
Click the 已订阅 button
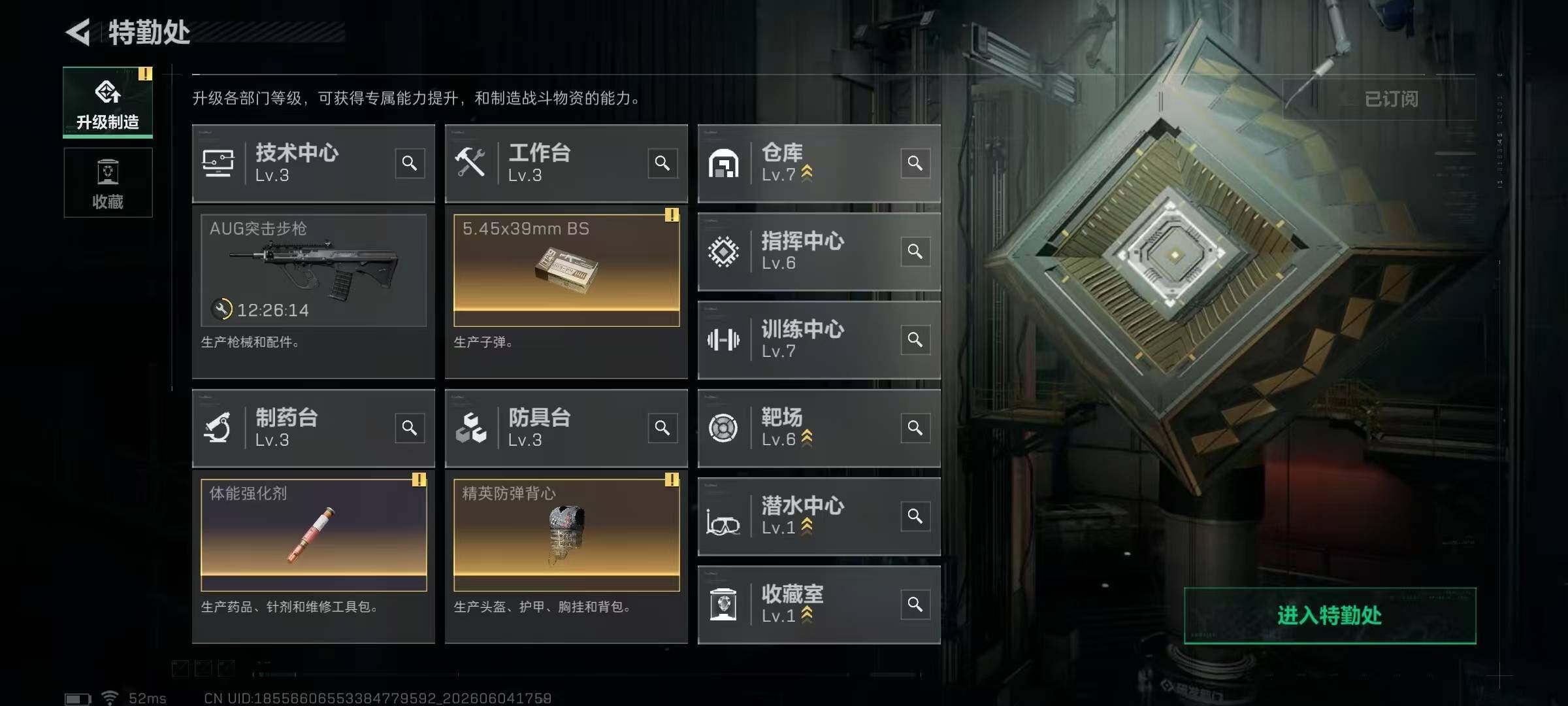pyautogui.click(x=1379, y=99)
